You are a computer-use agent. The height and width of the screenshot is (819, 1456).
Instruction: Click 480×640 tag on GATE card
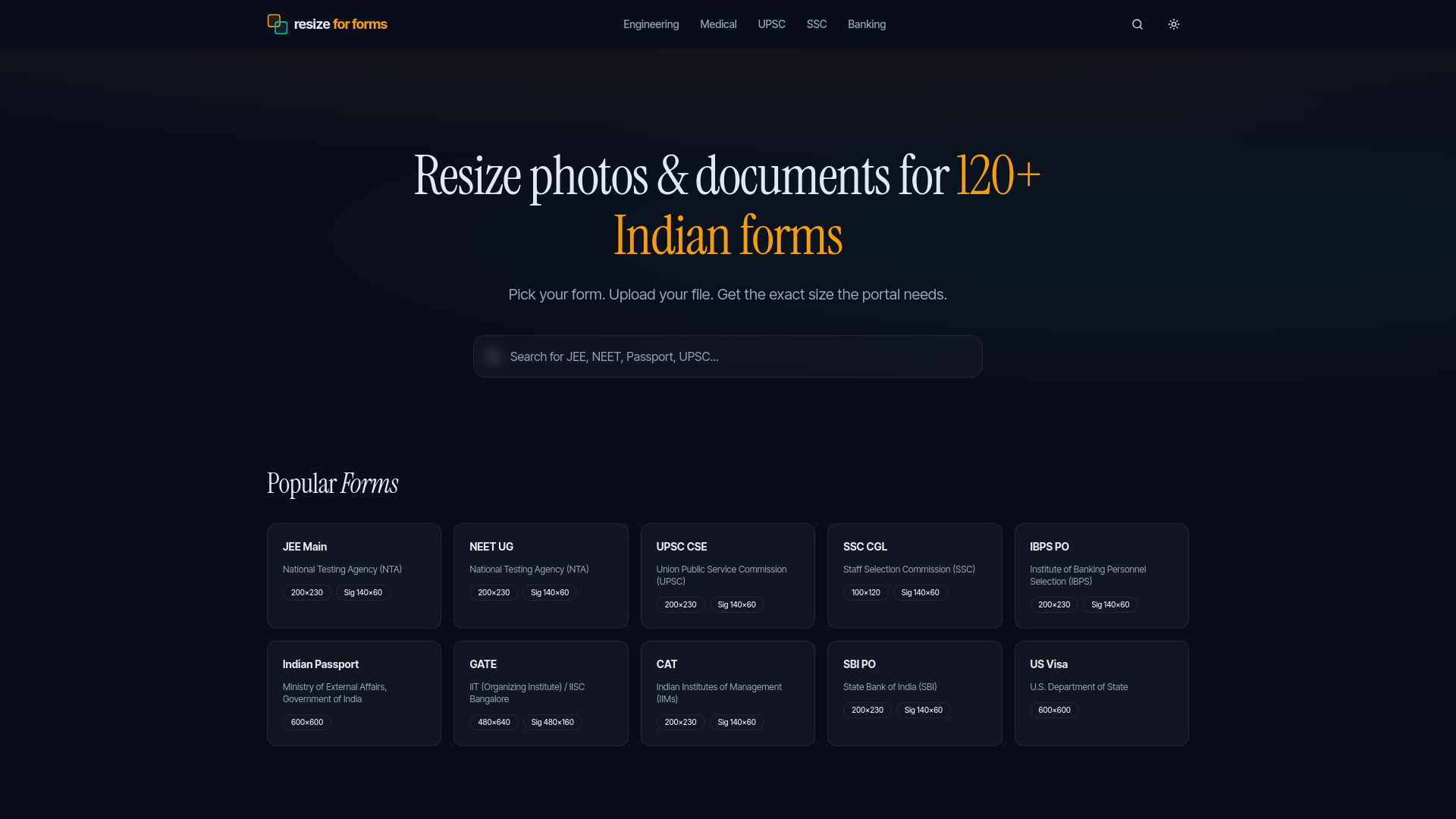pyautogui.click(x=494, y=723)
